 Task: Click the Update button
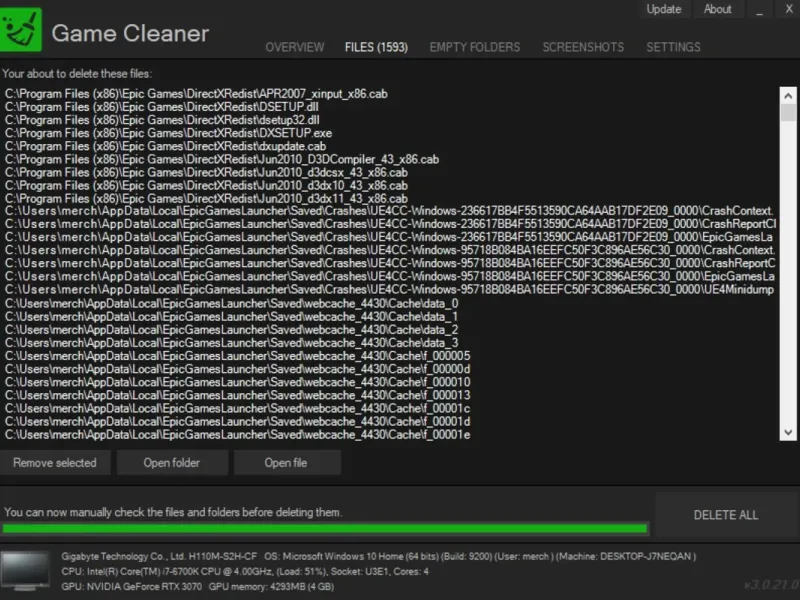click(x=664, y=9)
